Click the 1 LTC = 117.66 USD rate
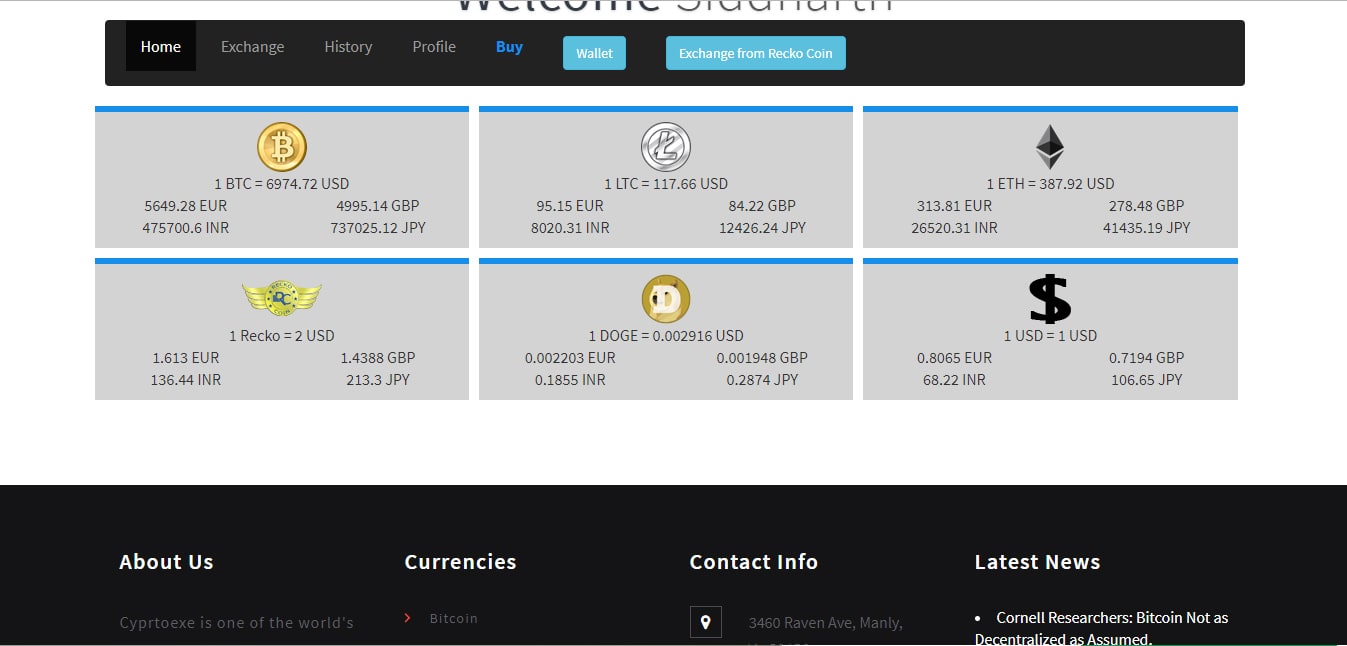The image size is (1347, 646). pos(666,184)
